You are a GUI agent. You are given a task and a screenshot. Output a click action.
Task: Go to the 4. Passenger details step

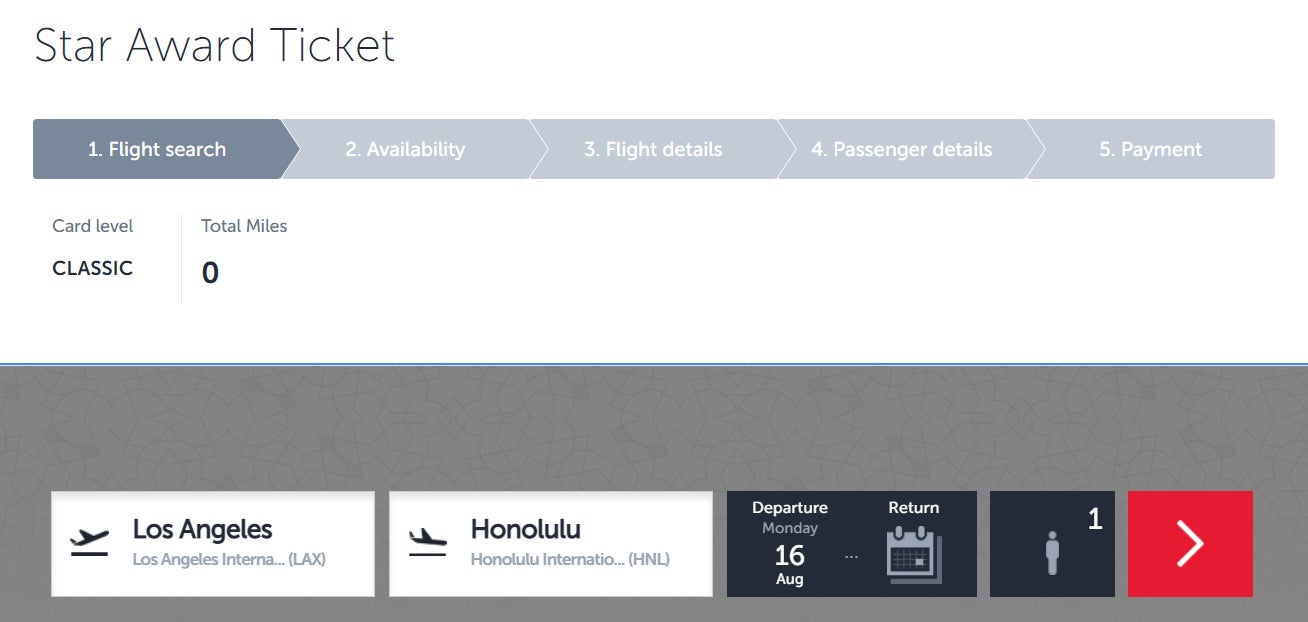pyautogui.click(x=902, y=149)
